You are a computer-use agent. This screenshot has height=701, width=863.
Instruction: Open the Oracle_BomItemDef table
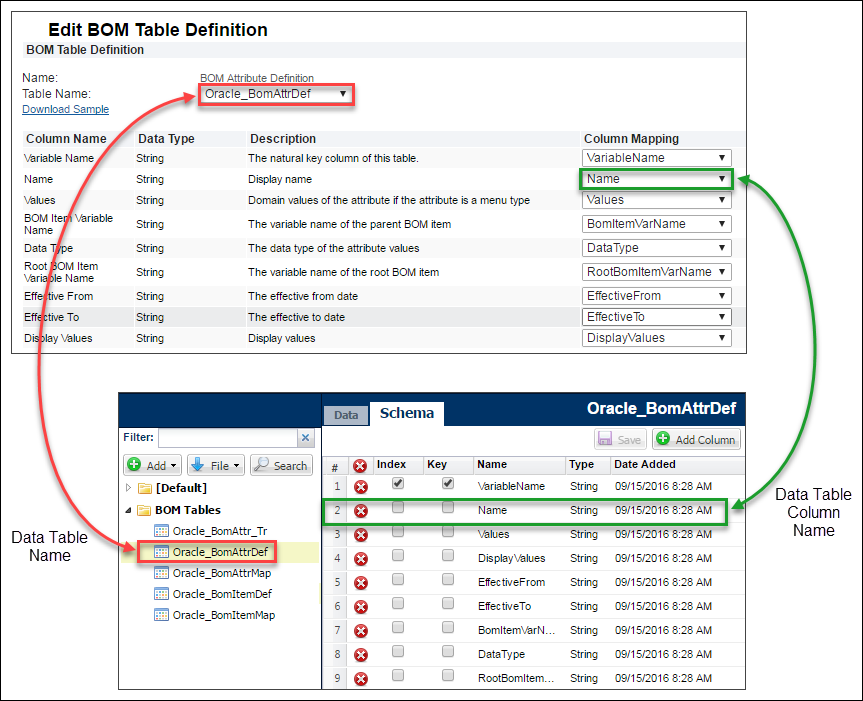[218, 594]
